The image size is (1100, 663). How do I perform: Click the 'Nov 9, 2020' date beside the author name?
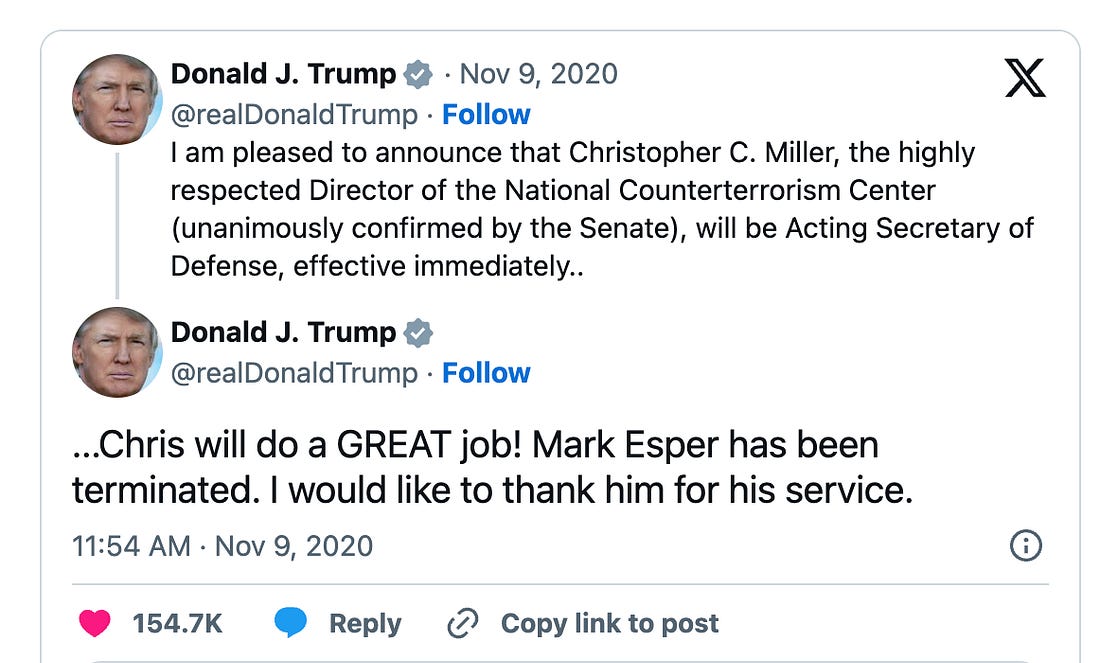pyautogui.click(x=538, y=74)
